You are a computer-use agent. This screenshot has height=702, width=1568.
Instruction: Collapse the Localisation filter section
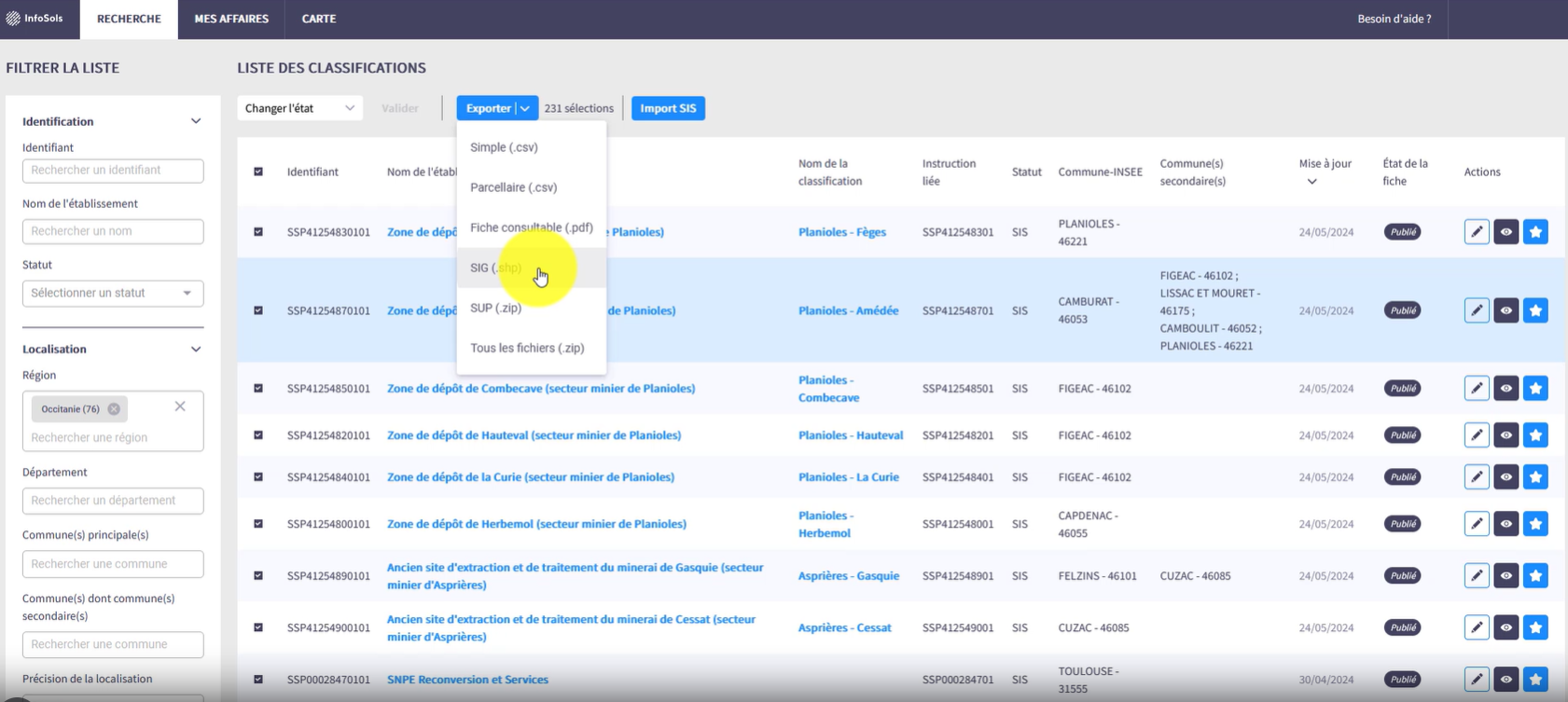pyautogui.click(x=196, y=349)
